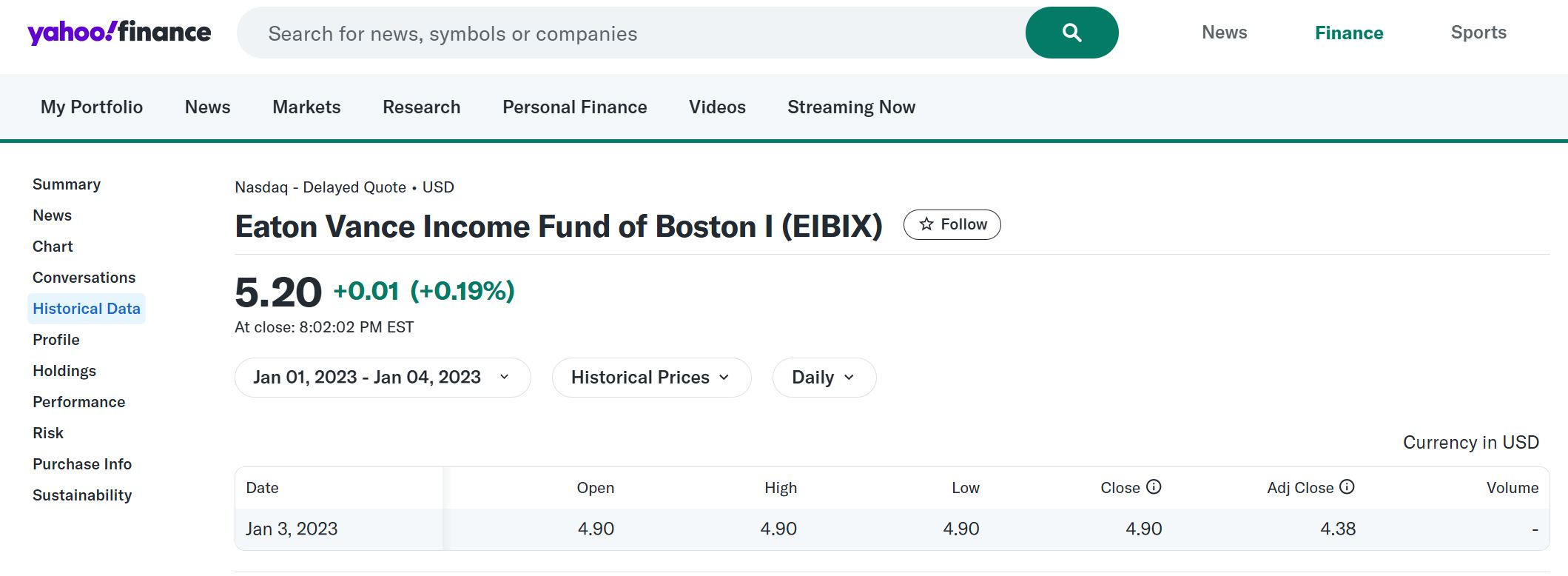Open the Historical Prices dropdown
Viewport: 1568px width, 576px height.
point(650,377)
